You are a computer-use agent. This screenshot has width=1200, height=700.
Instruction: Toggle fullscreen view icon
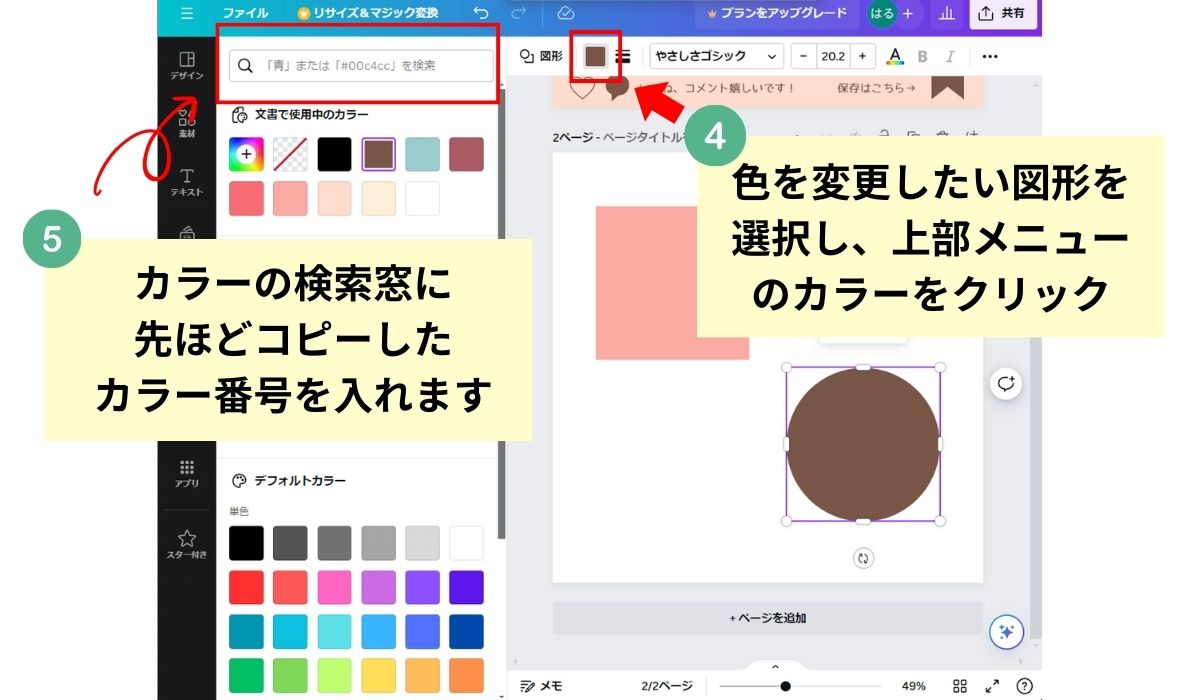992,686
